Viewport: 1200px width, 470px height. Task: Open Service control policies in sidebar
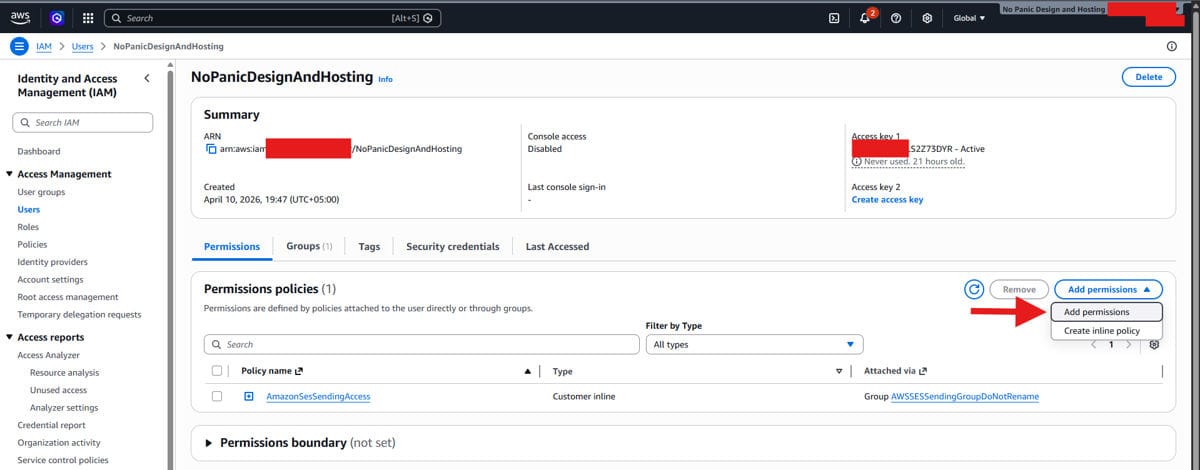coord(63,460)
